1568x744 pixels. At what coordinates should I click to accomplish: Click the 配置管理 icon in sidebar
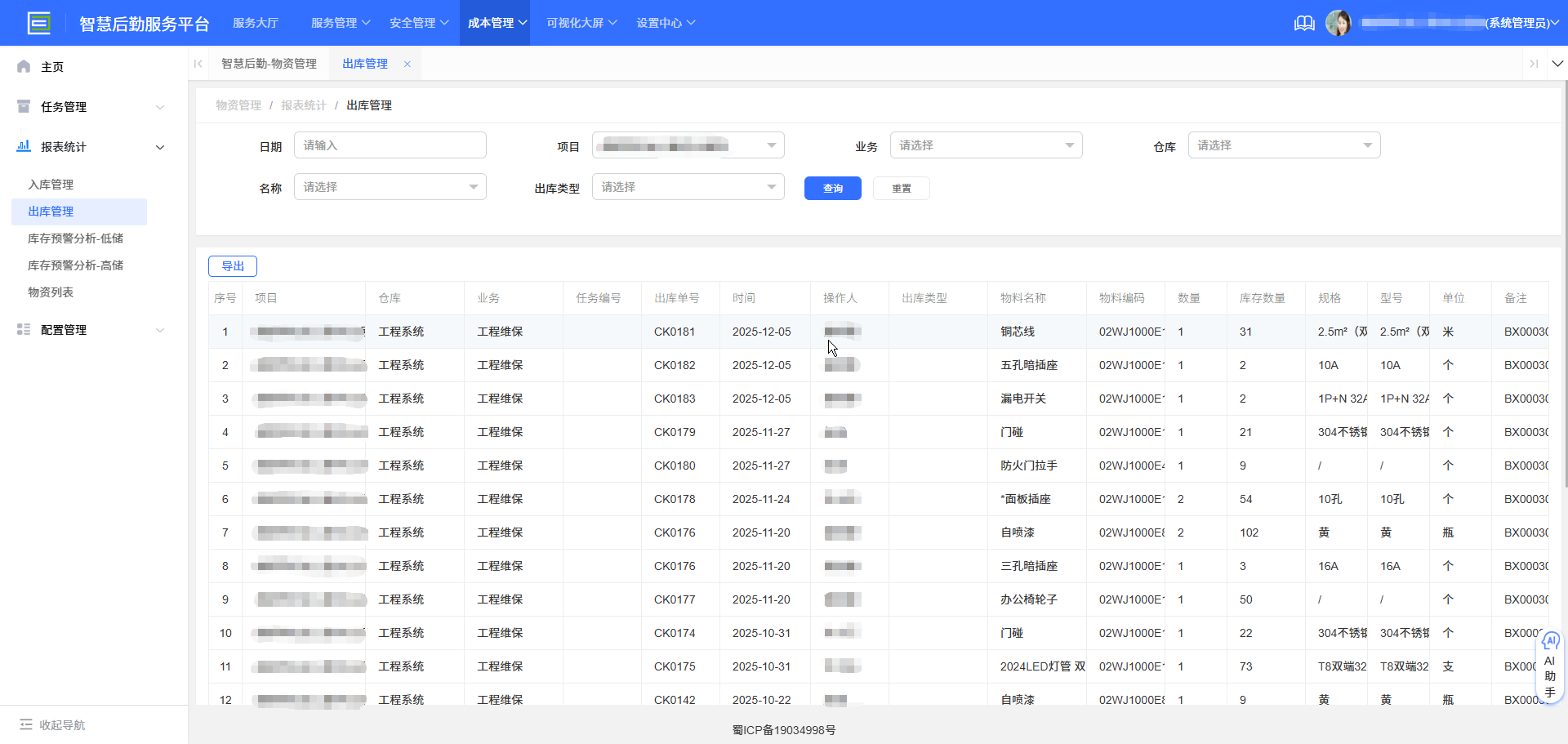(x=23, y=329)
